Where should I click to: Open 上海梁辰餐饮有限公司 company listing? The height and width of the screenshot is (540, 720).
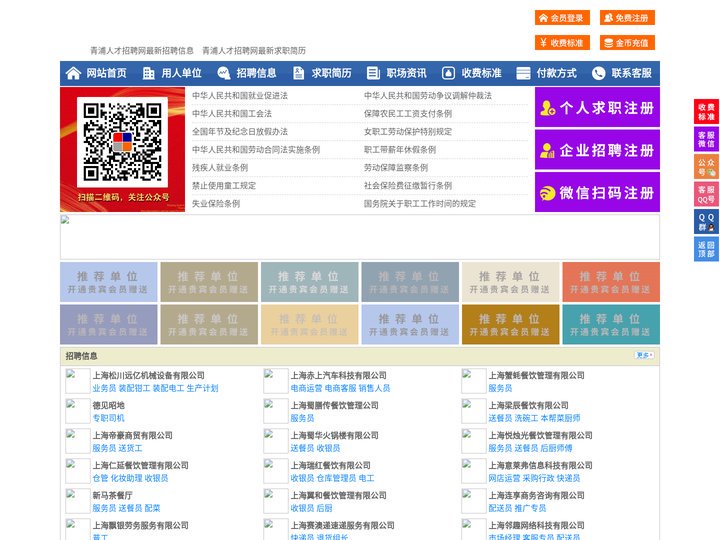point(529,405)
